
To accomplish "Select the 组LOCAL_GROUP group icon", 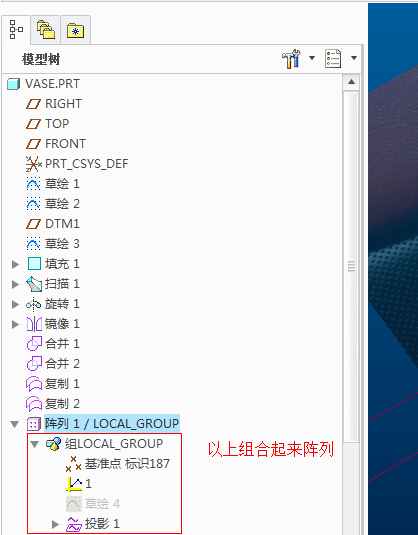I will [54, 444].
